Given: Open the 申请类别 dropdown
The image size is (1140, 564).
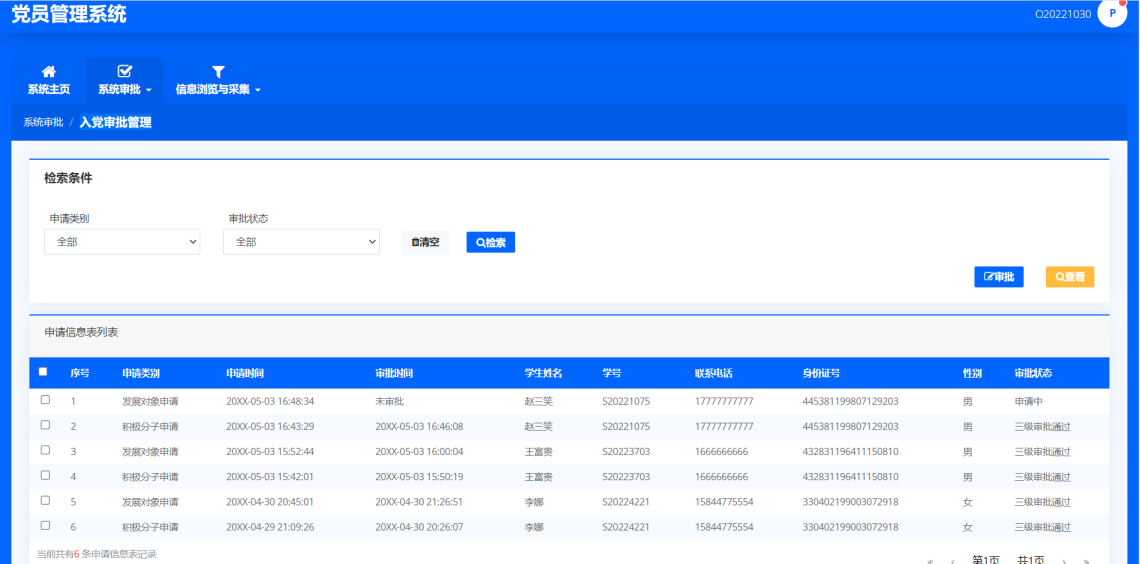Looking at the screenshot, I should (122, 242).
